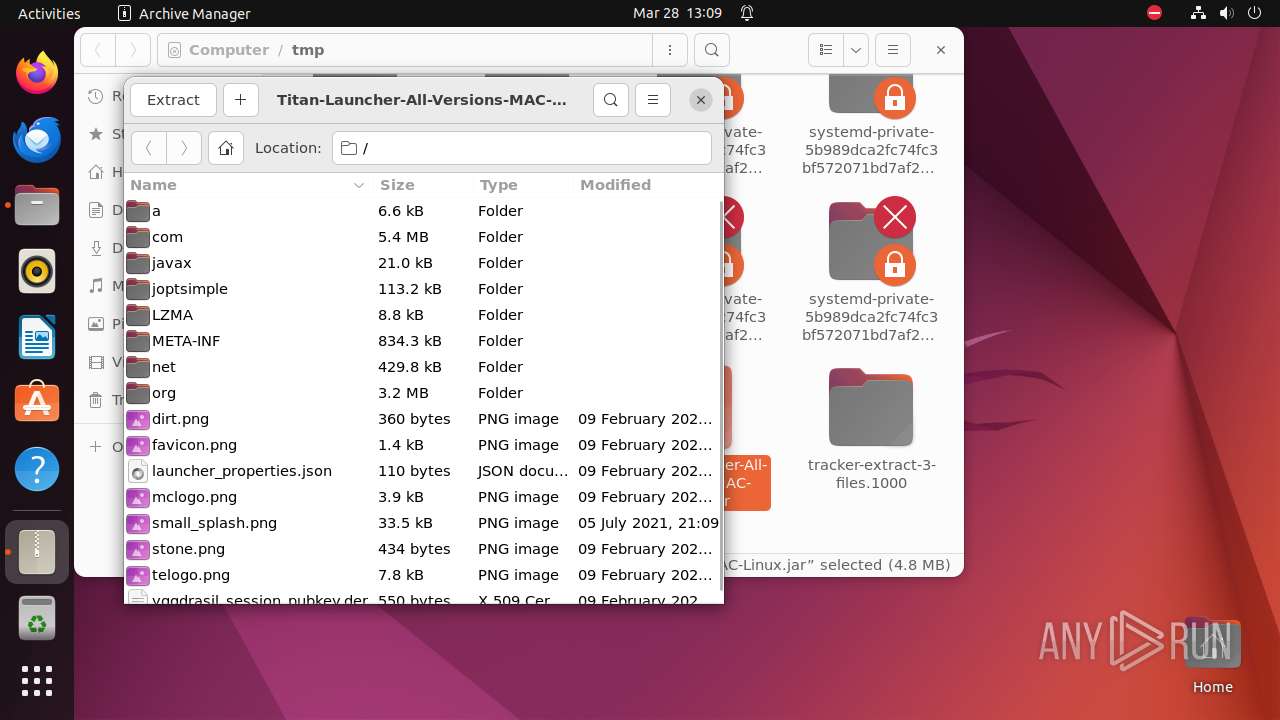Open Archive Manager dock icon
This screenshot has height=720, width=1280.
point(37,552)
